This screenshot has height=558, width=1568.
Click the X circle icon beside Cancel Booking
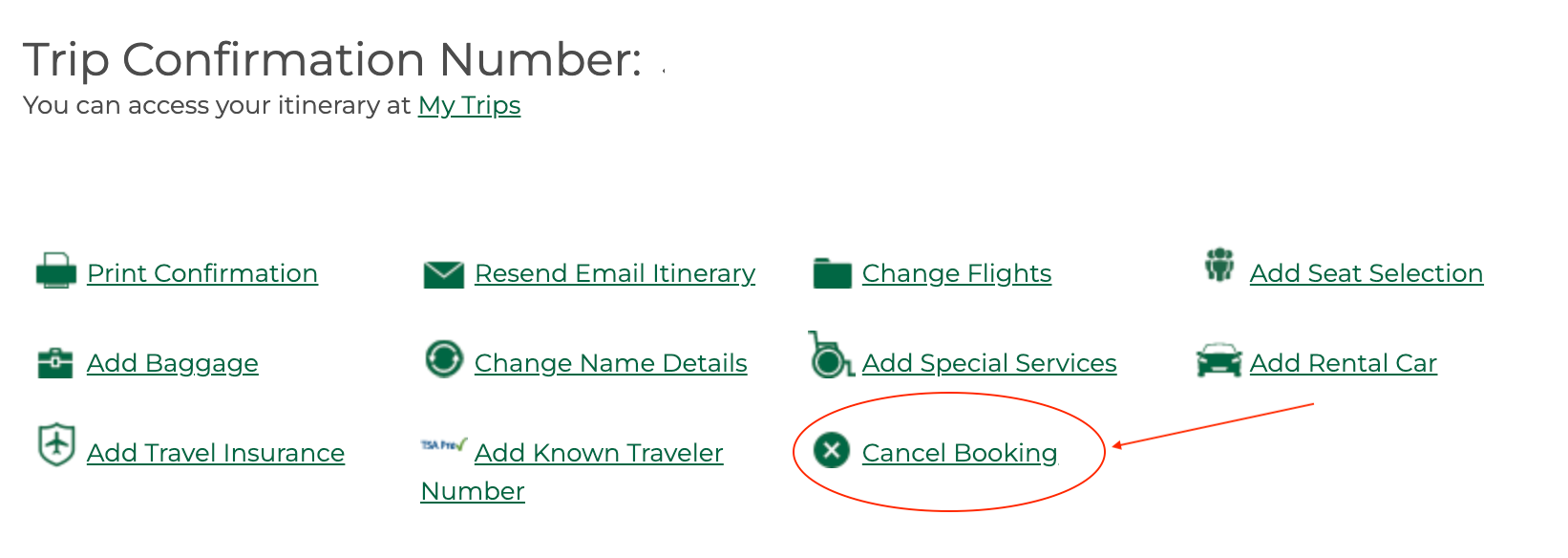click(x=831, y=451)
